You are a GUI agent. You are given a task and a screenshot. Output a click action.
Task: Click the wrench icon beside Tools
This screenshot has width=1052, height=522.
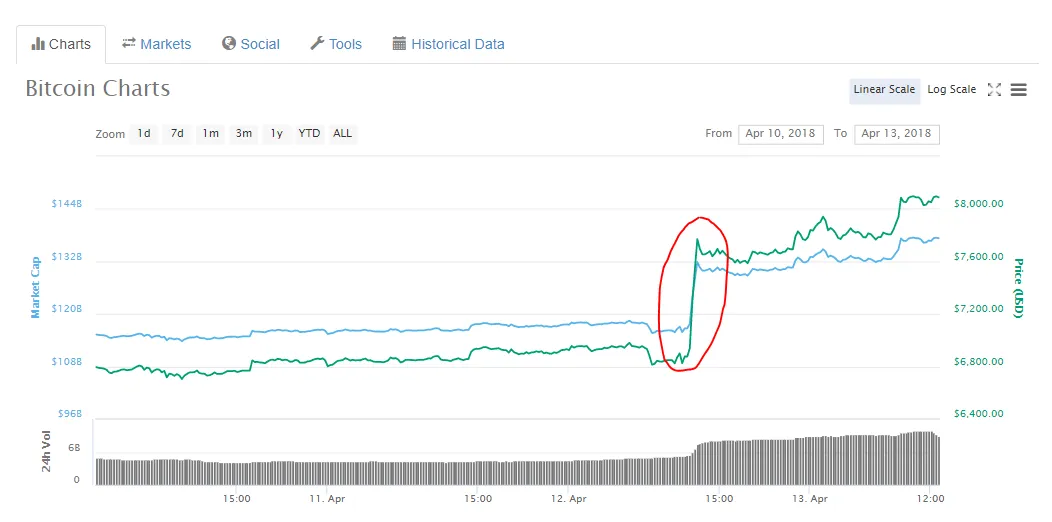click(x=317, y=44)
